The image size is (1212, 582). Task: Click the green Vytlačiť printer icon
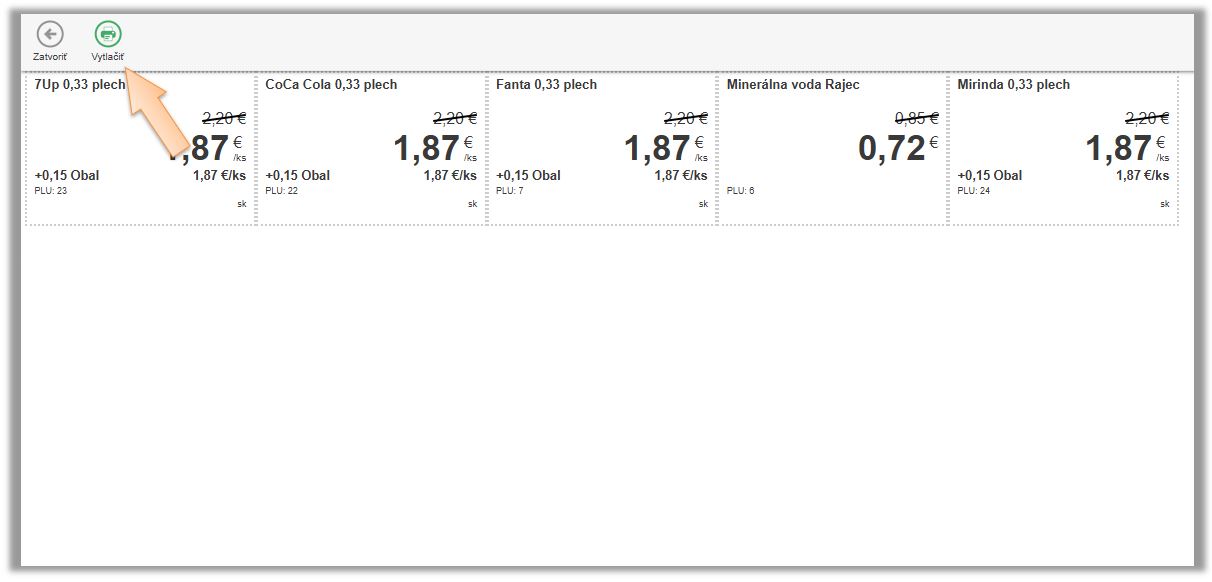click(108, 33)
